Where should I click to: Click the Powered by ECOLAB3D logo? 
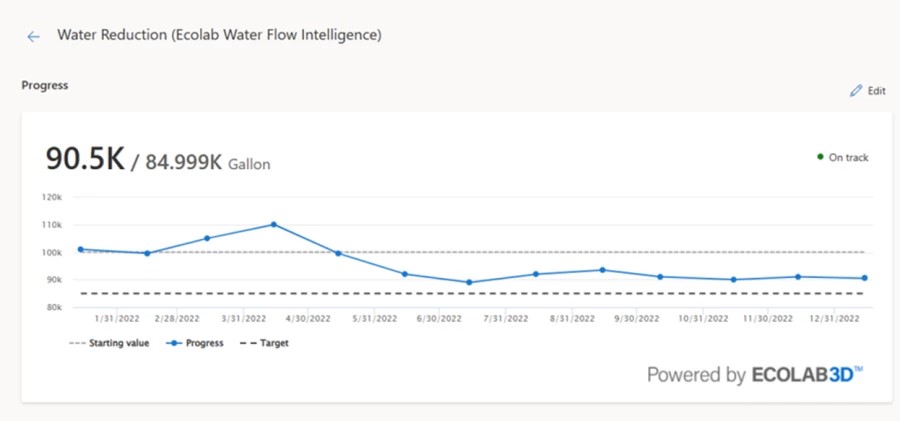(754, 375)
